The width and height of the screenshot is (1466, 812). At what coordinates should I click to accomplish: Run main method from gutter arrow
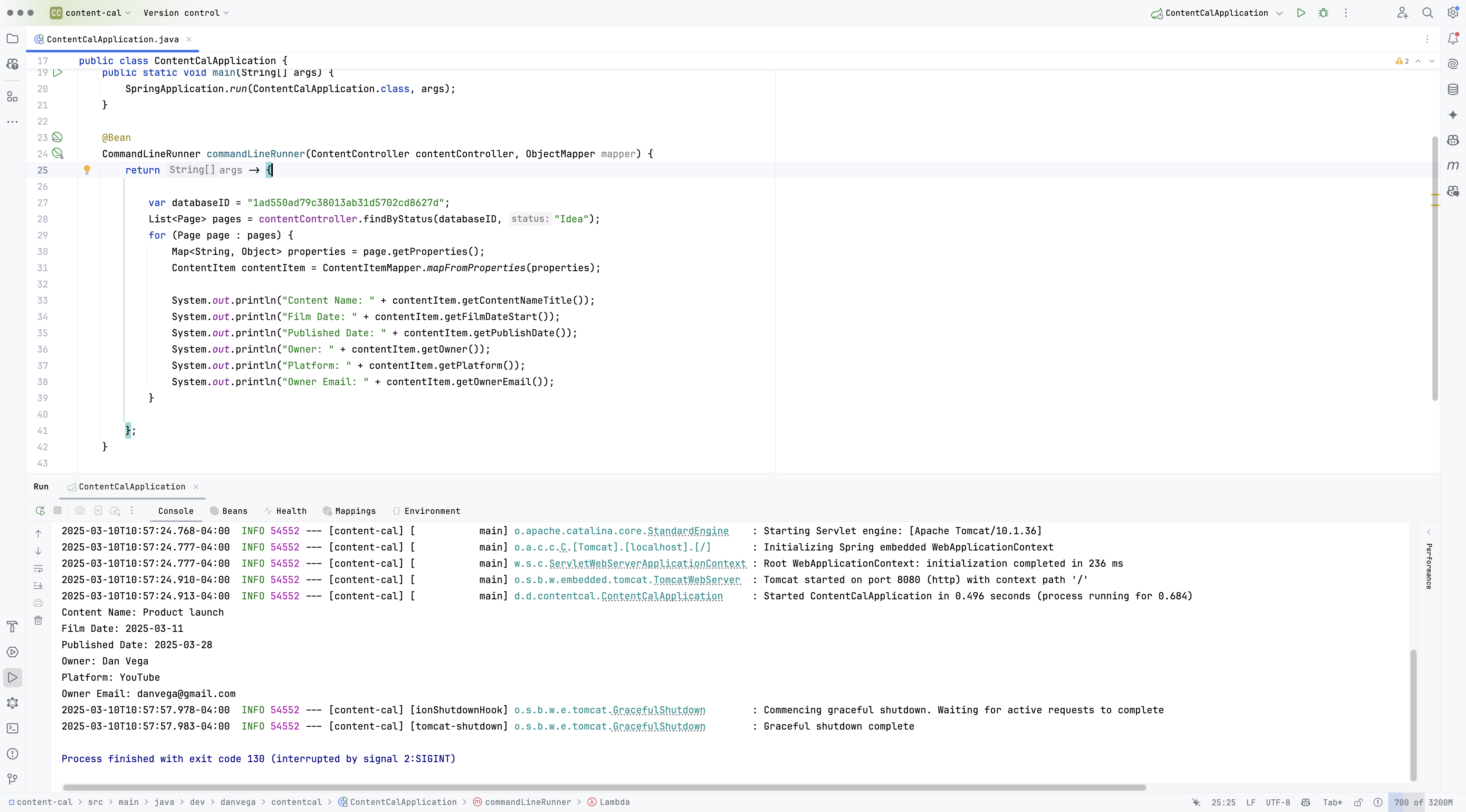click(58, 72)
